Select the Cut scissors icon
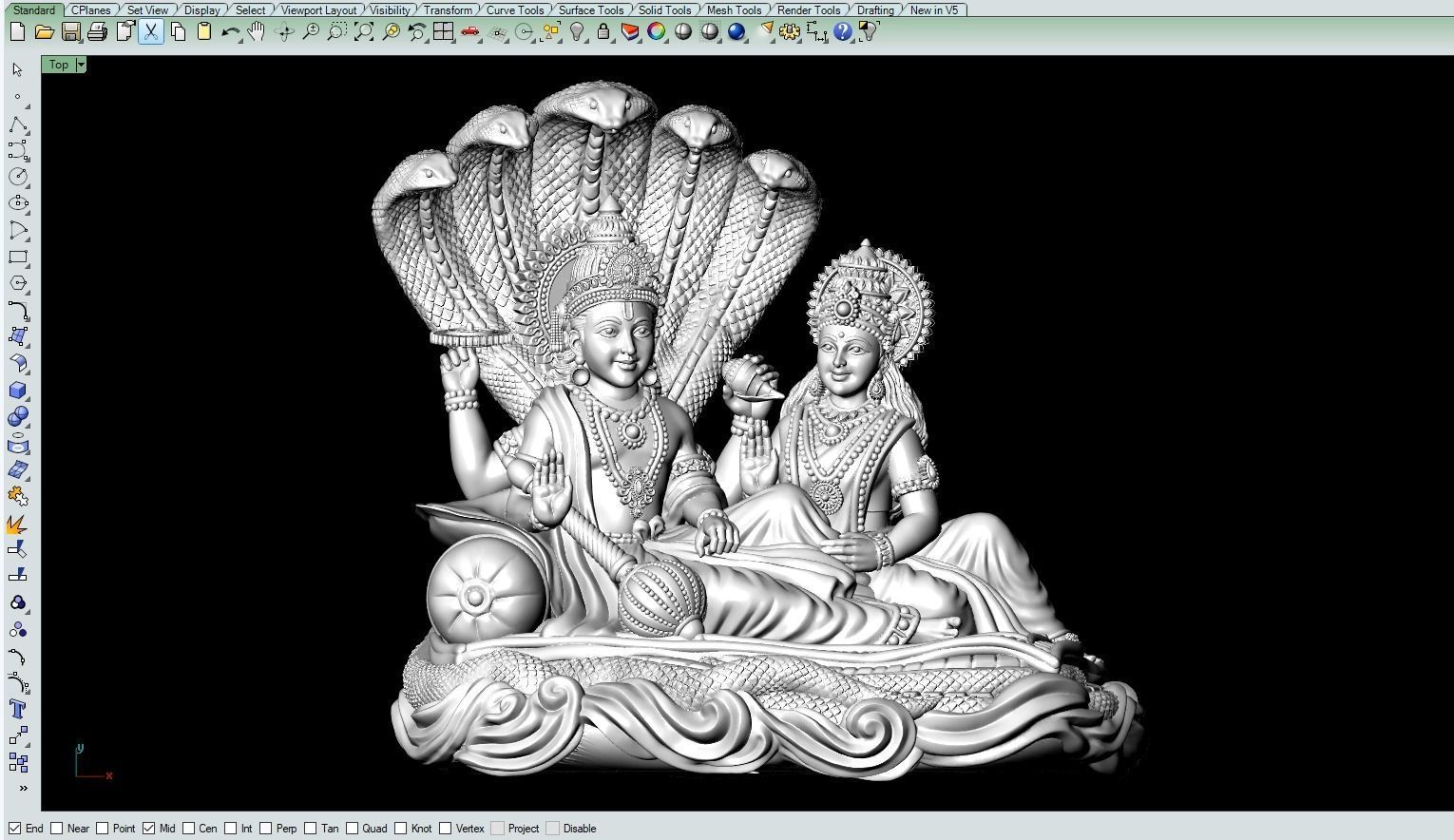1454x840 pixels. coord(150,31)
